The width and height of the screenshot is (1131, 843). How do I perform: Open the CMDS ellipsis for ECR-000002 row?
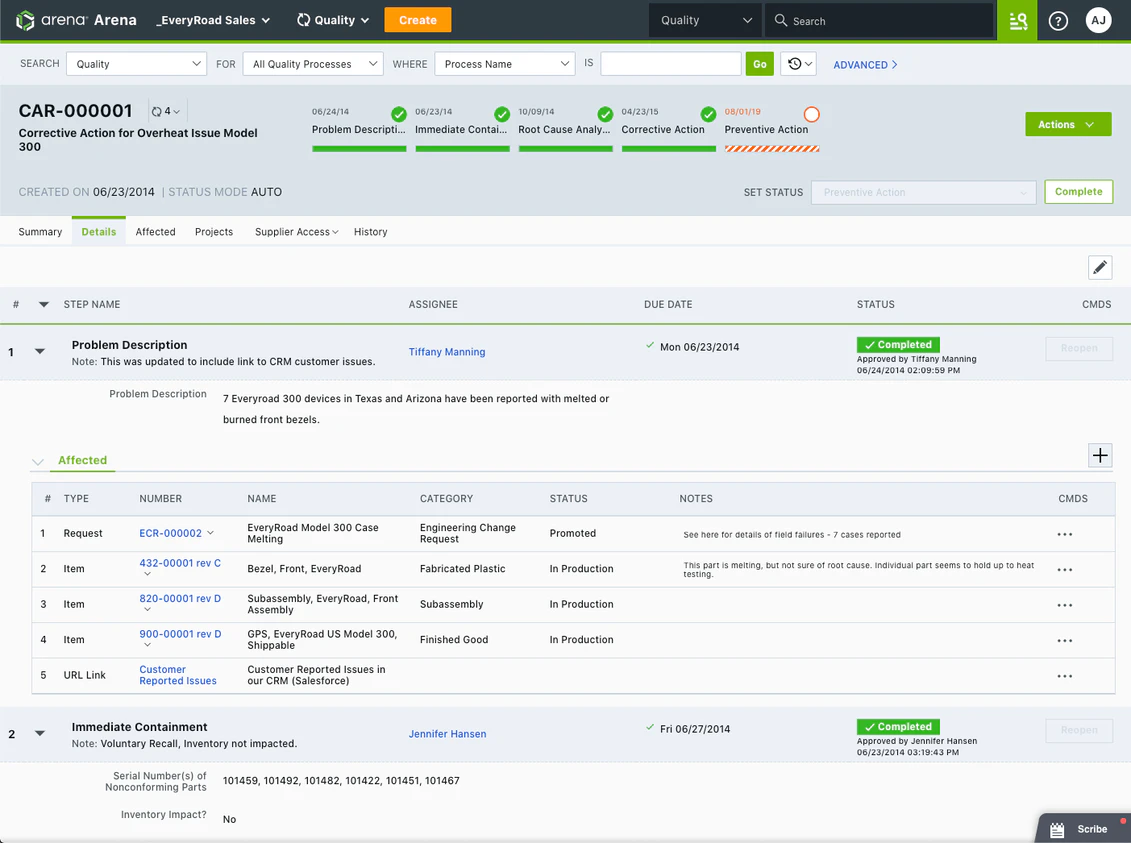point(1064,534)
